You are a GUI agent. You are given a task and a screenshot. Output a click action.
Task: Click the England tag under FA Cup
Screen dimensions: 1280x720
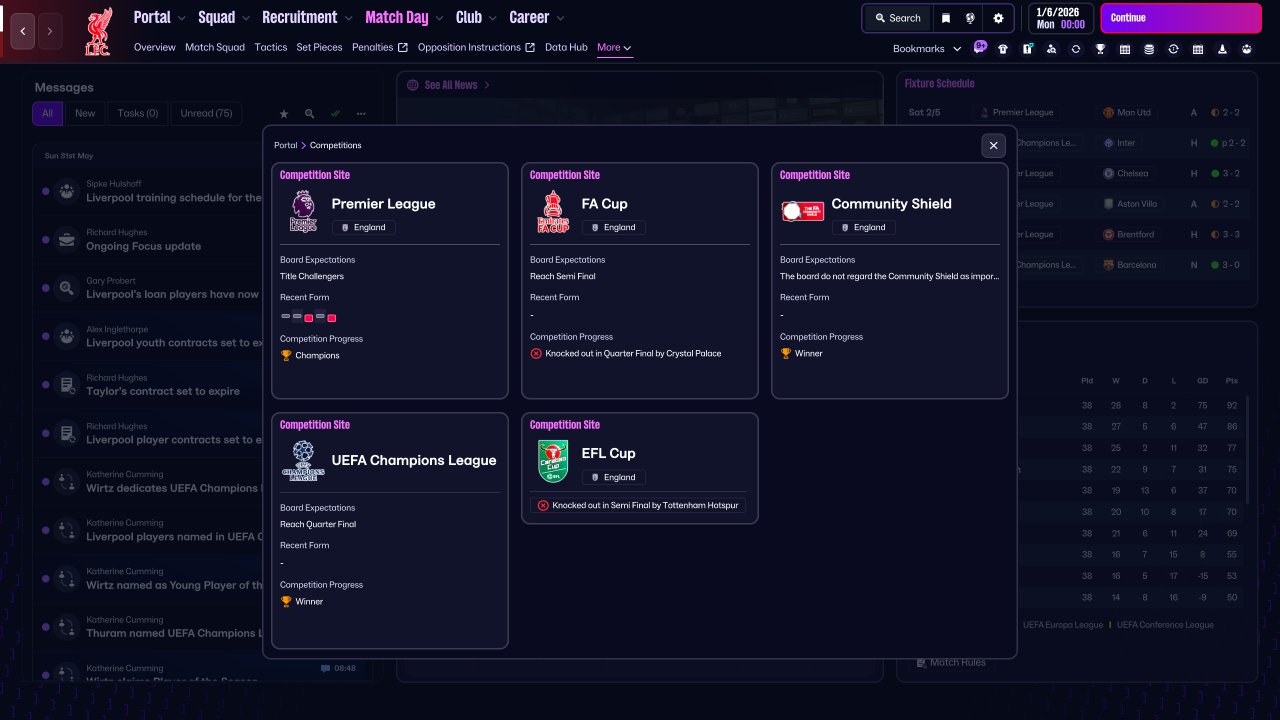pos(614,228)
